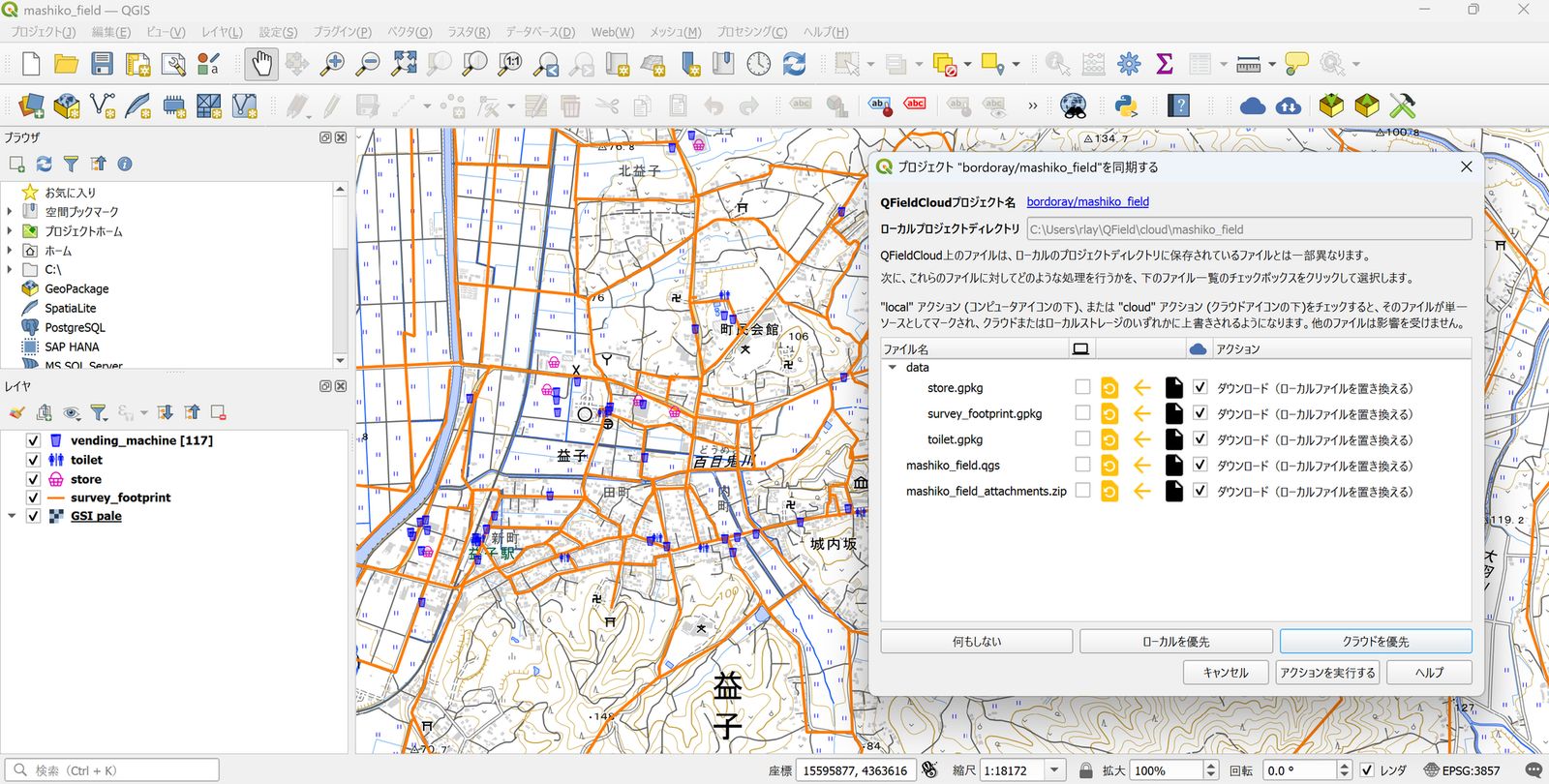Expand the C:\ drive in Browser
This screenshot has width=1549, height=784.
(x=10, y=269)
